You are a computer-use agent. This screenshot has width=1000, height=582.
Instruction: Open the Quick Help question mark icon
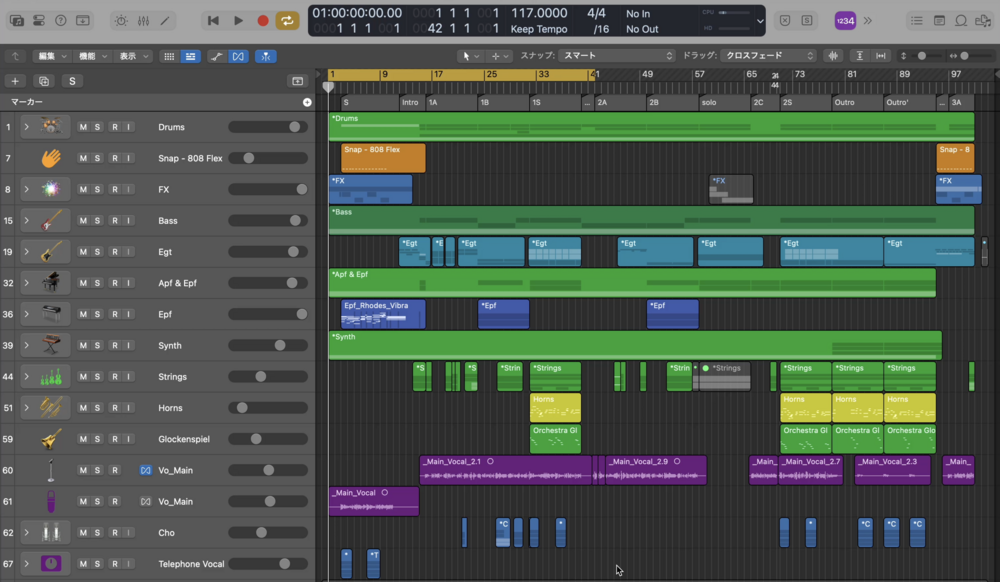60,20
